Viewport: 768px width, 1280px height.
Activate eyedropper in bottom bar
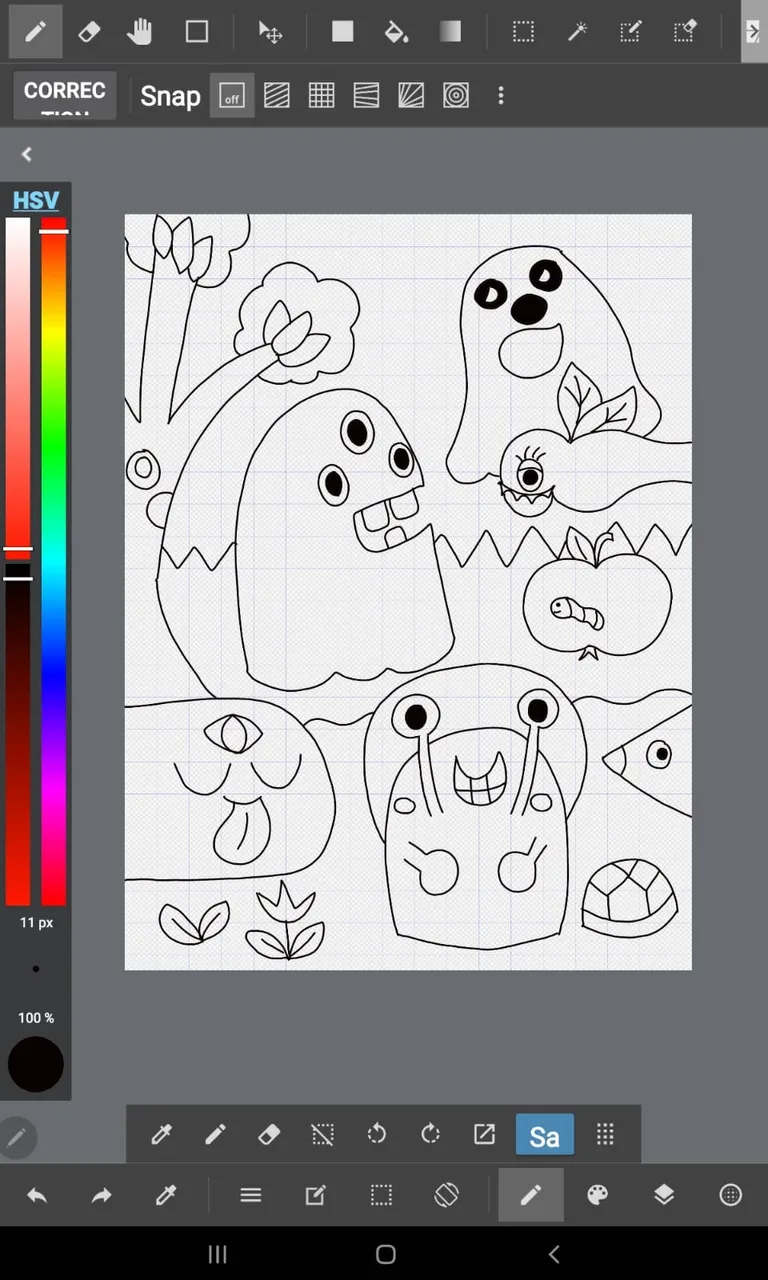point(166,1195)
